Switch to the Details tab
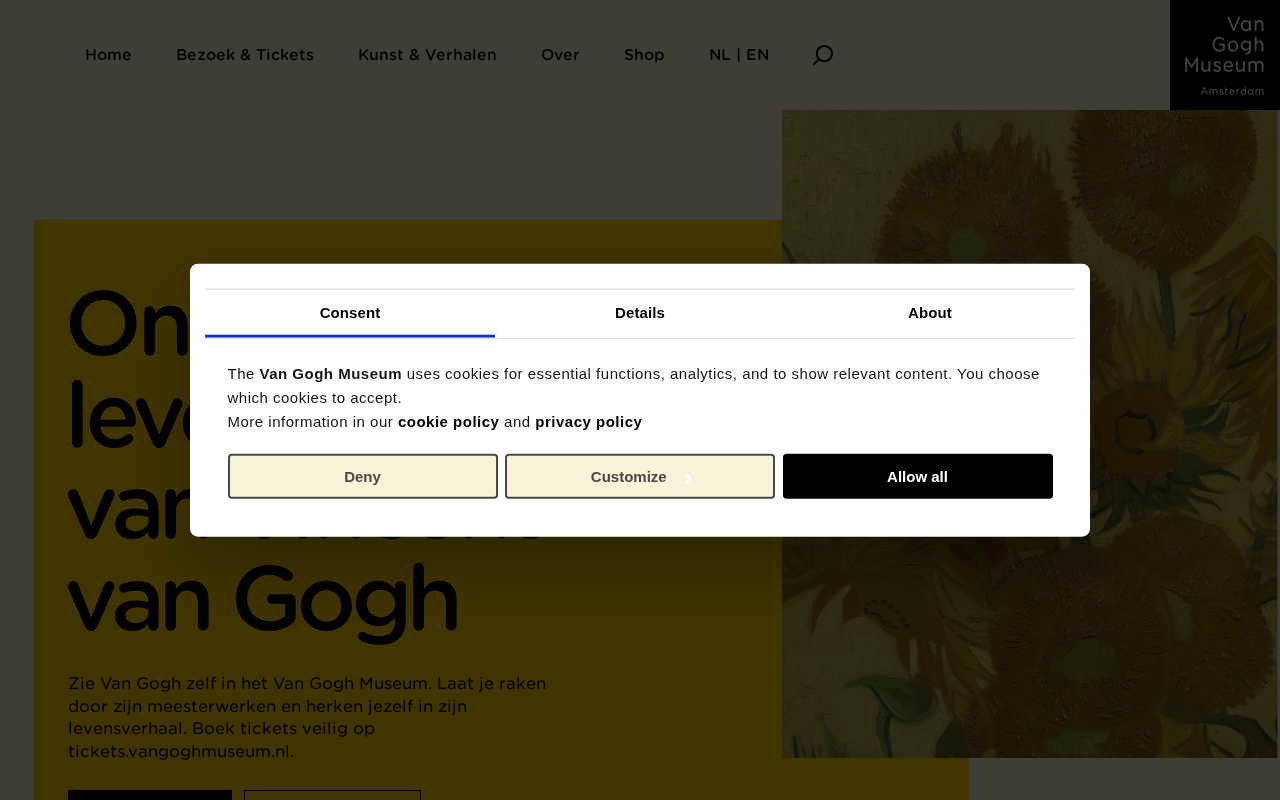Screen dimensions: 1280x800 (640, 313)
